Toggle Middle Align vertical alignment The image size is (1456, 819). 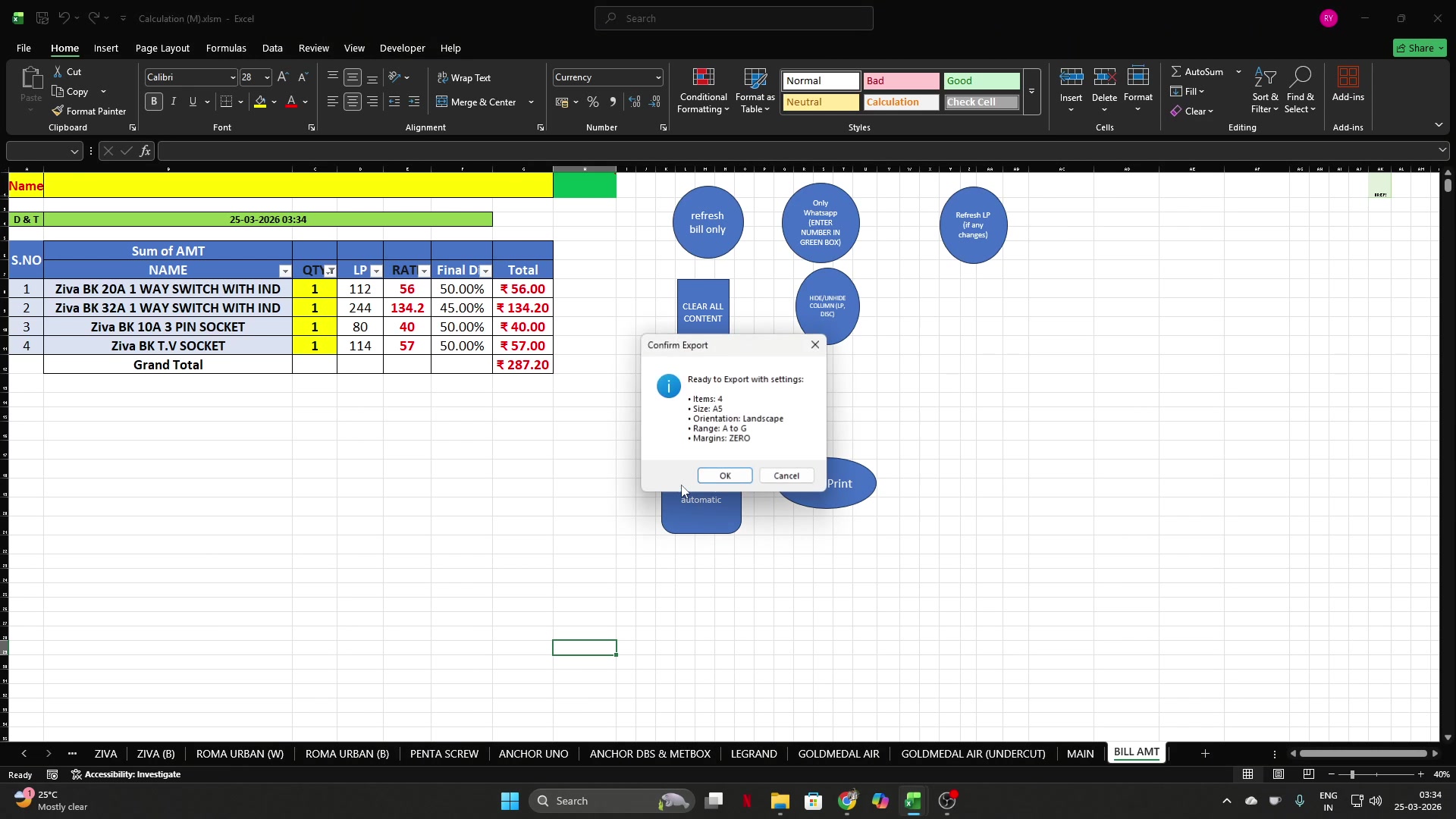pos(353,77)
